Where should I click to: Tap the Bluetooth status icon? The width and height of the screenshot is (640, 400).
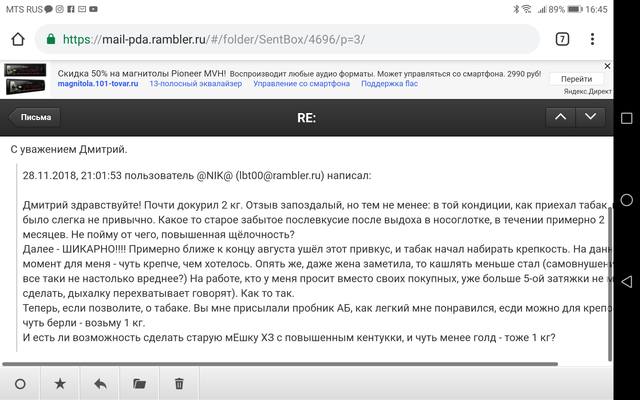[x=516, y=9]
